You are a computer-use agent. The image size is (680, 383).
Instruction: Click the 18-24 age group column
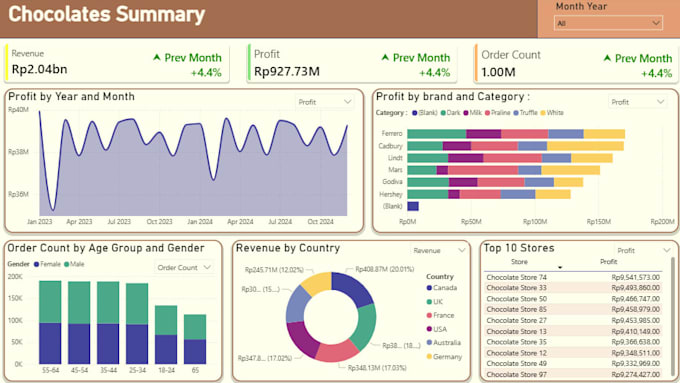tap(166, 334)
